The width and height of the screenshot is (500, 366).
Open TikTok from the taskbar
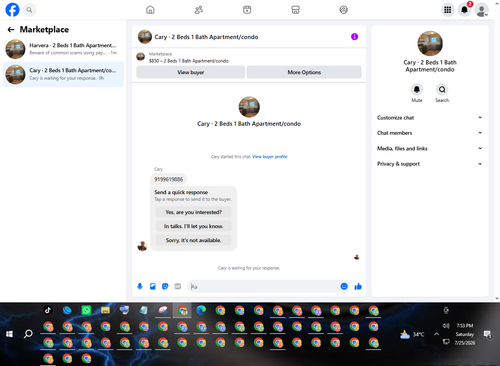[x=48, y=311]
